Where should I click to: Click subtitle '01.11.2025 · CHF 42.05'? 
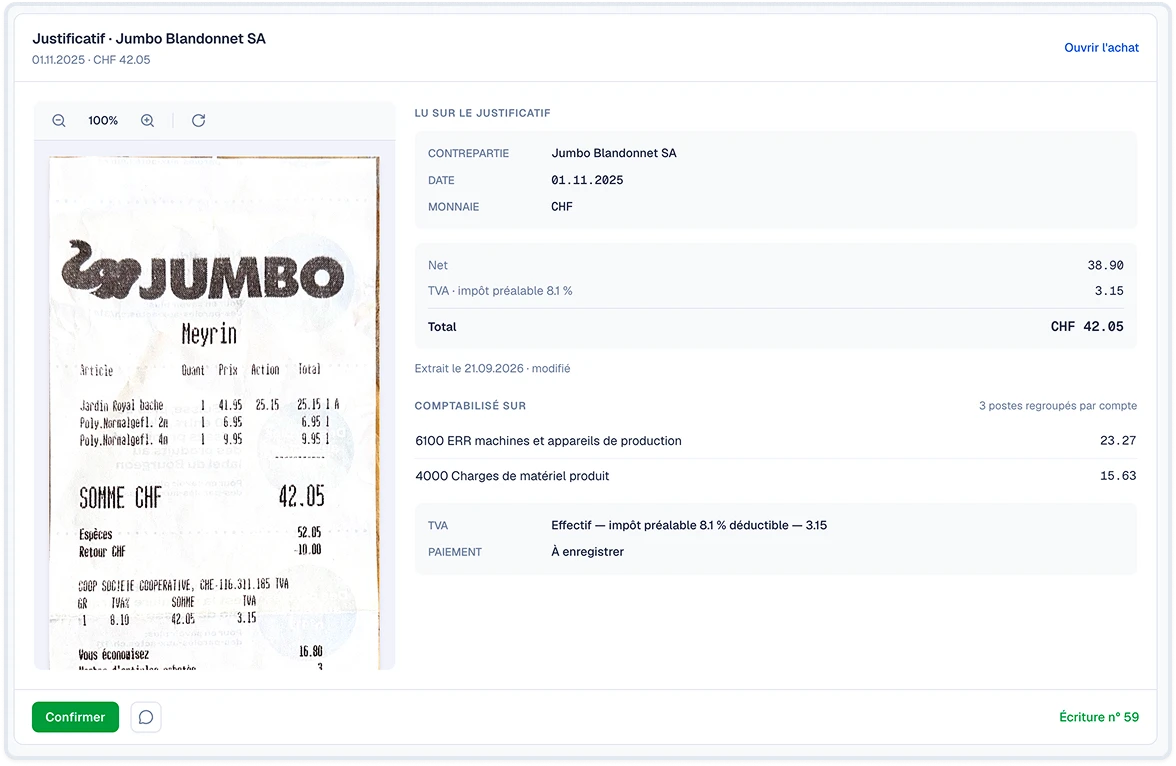pos(91,60)
